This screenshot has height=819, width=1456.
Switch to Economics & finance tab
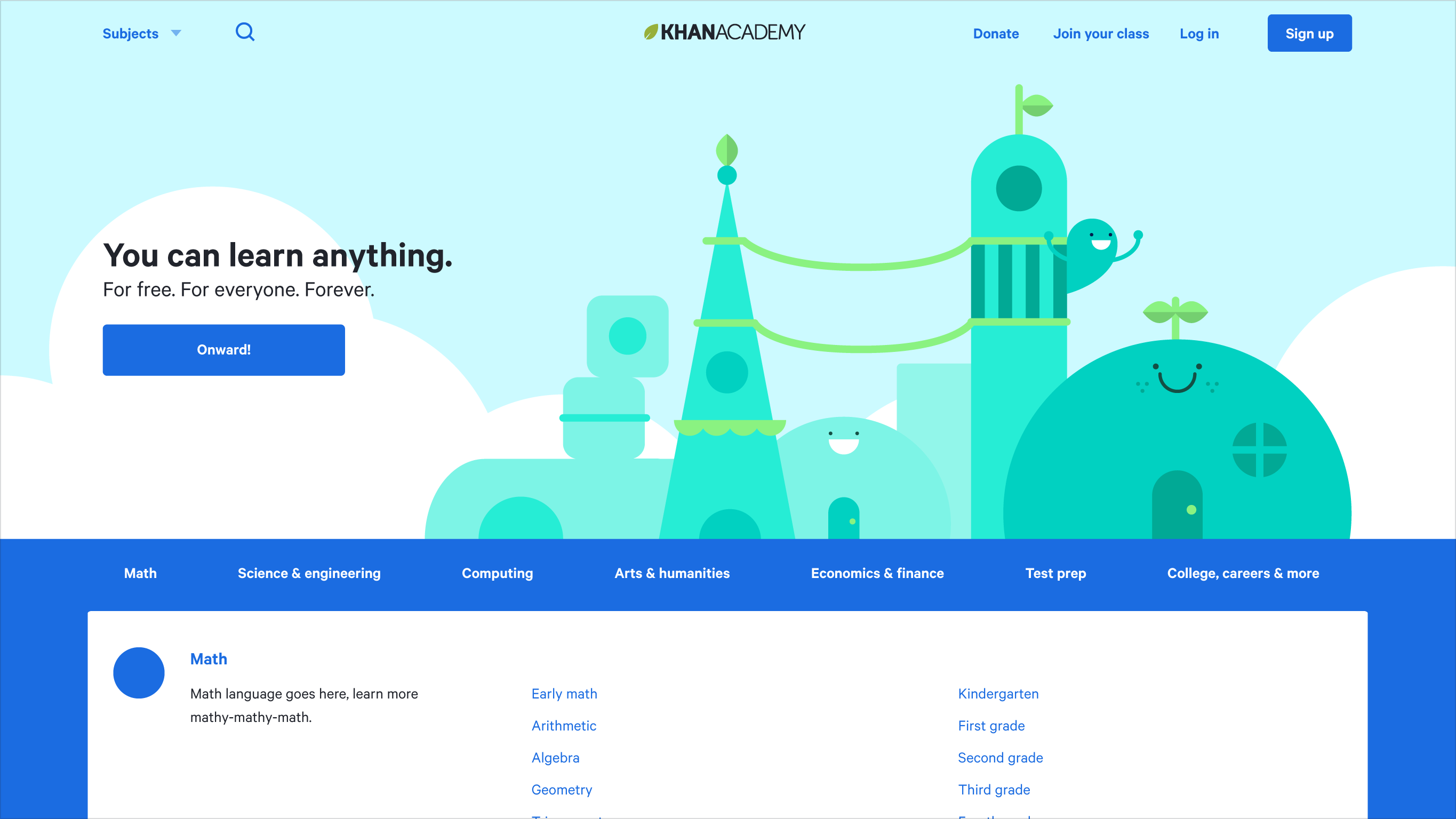tap(877, 573)
